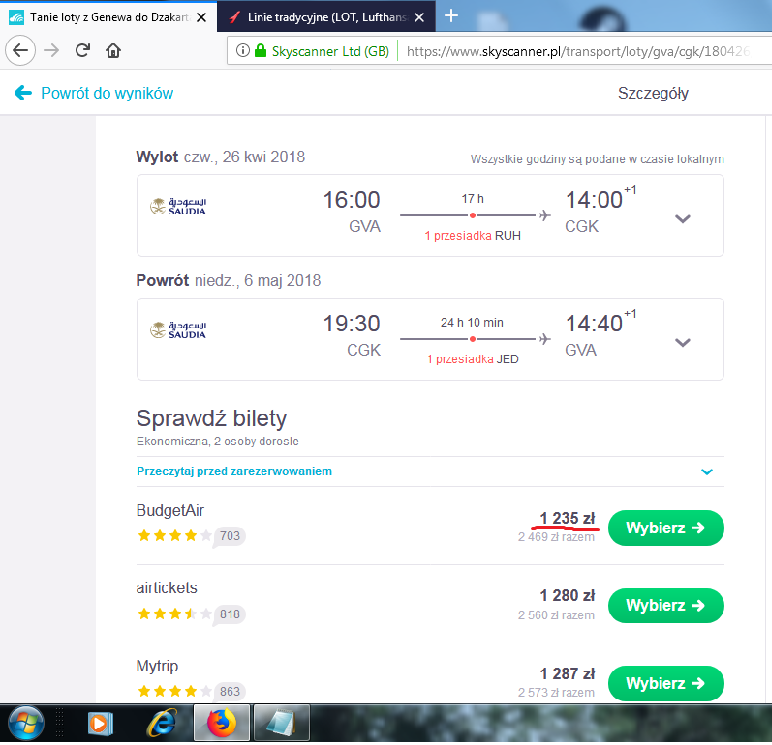This screenshot has width=772, height=745.
Task: Click the 'BudgetAir' provider name
Action: point(170,511)
